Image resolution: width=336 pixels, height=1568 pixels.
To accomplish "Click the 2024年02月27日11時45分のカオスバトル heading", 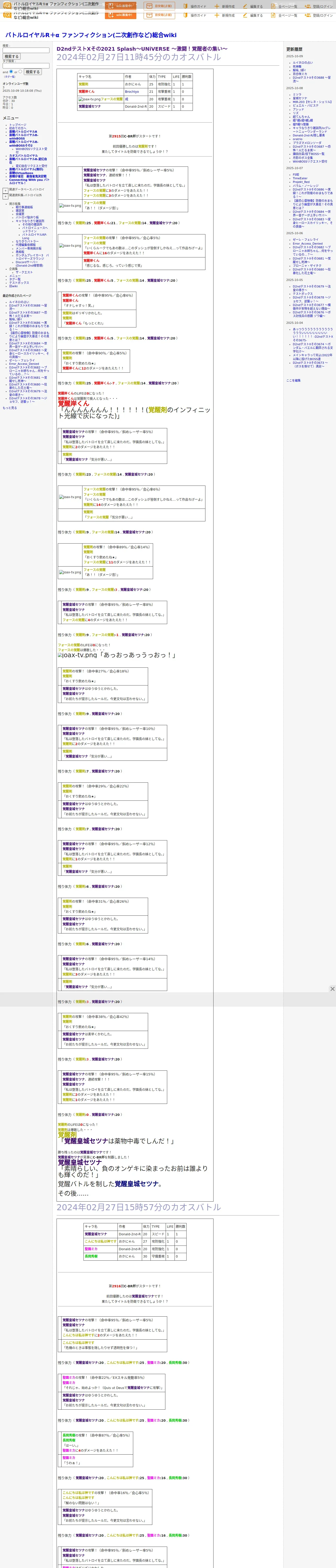I will [138, 57].
